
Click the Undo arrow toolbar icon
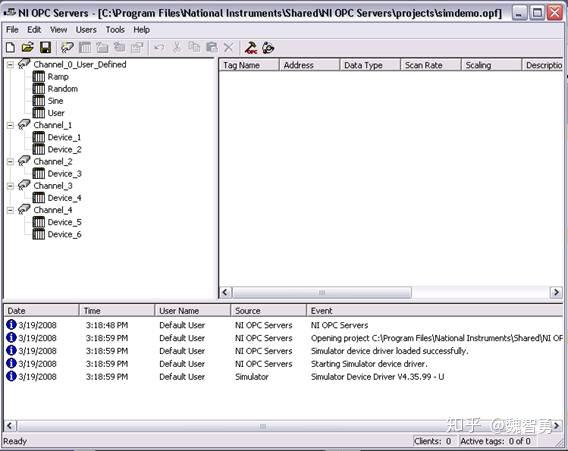pyautogui.click(x=159, y=47)
